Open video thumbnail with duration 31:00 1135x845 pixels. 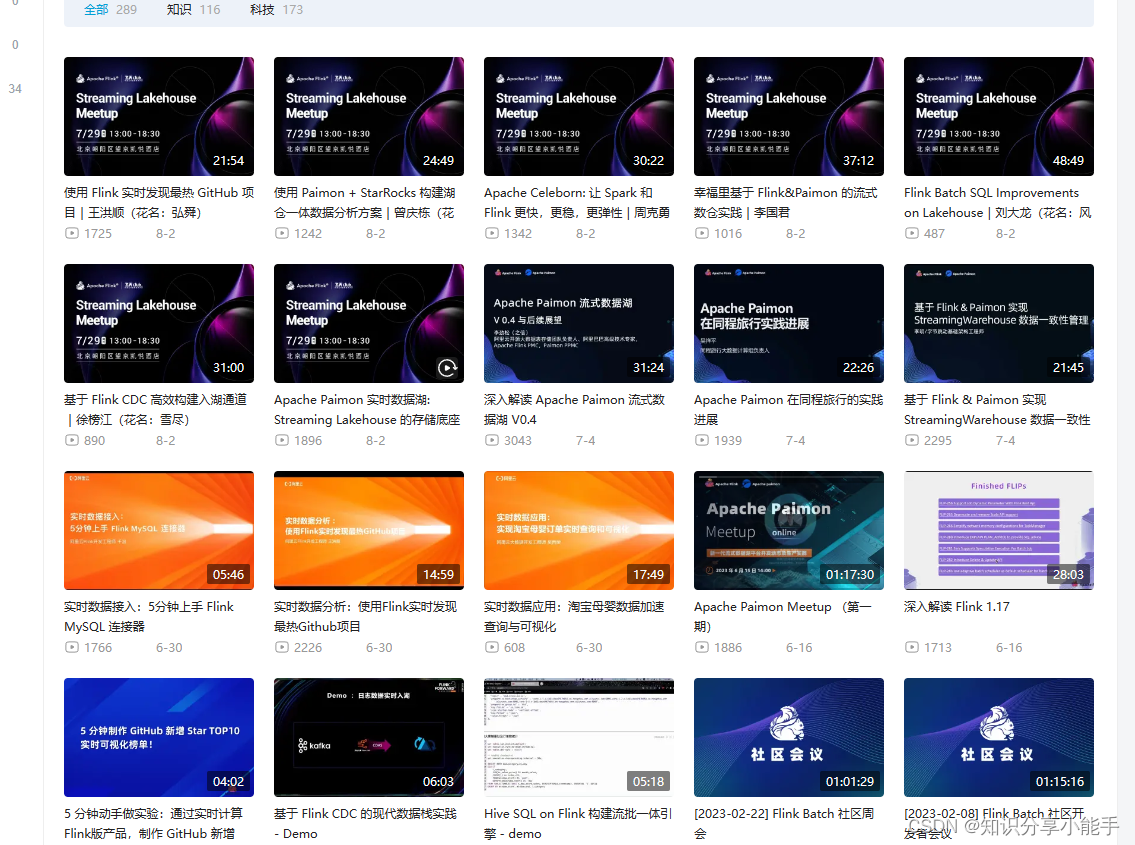coord(159,324)
